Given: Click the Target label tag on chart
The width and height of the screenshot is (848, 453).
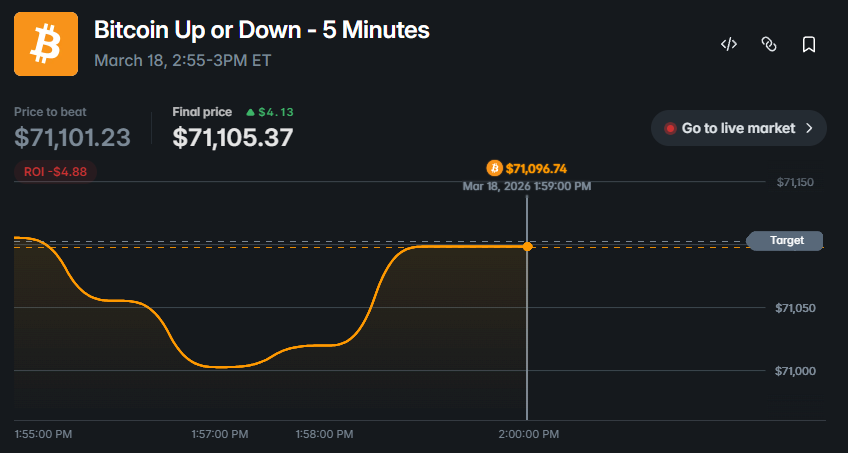Looking at the screenshot, I should click(x=785, y=241).
